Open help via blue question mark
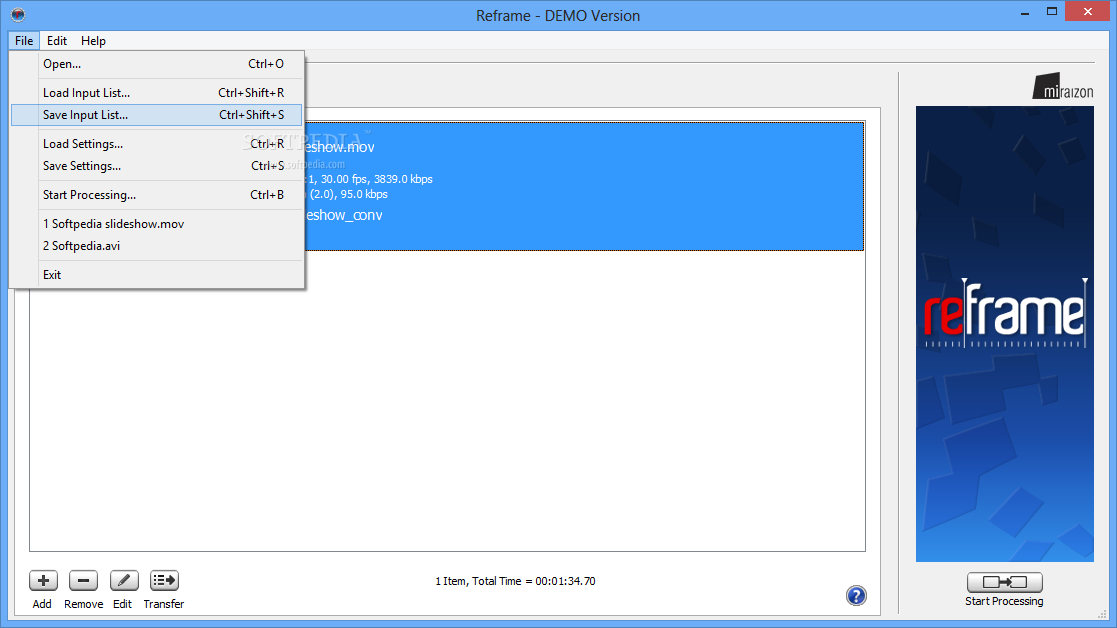Viewport: 1117px width, 628px height. pyautogui.click(x=856, y=595)
